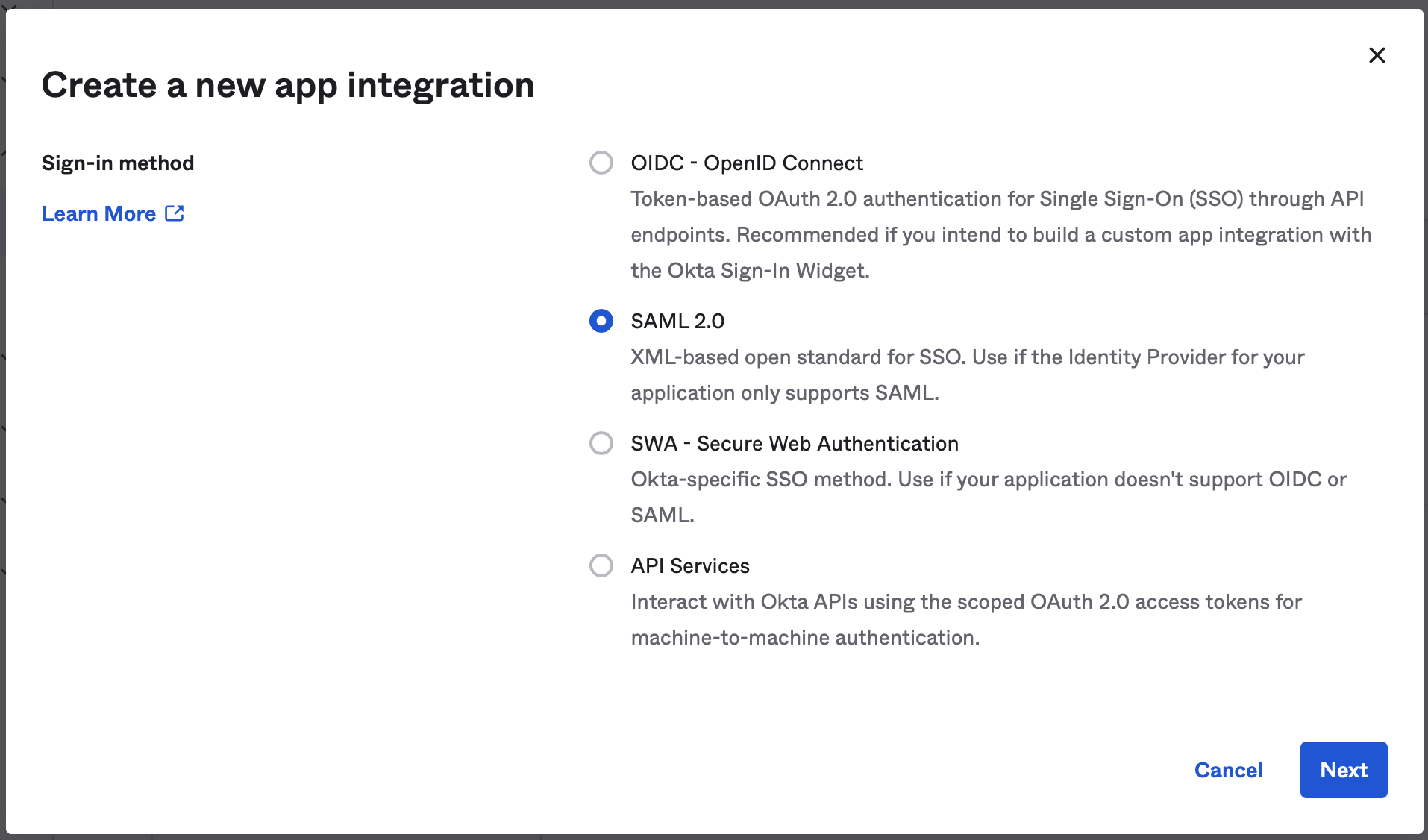Click the Create a new app integration heading
This screenshot has height=840, width=1428.
pos(288,85)
